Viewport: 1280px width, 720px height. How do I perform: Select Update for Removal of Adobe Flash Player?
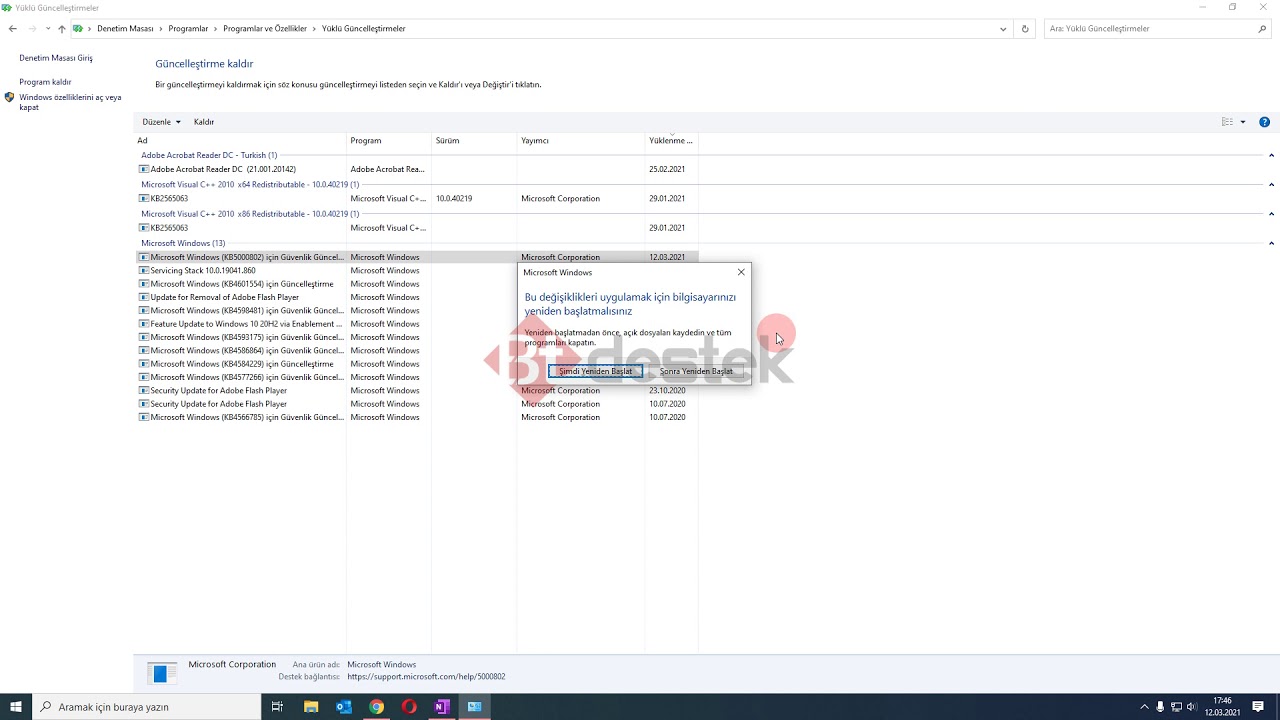tap(416, 297)
